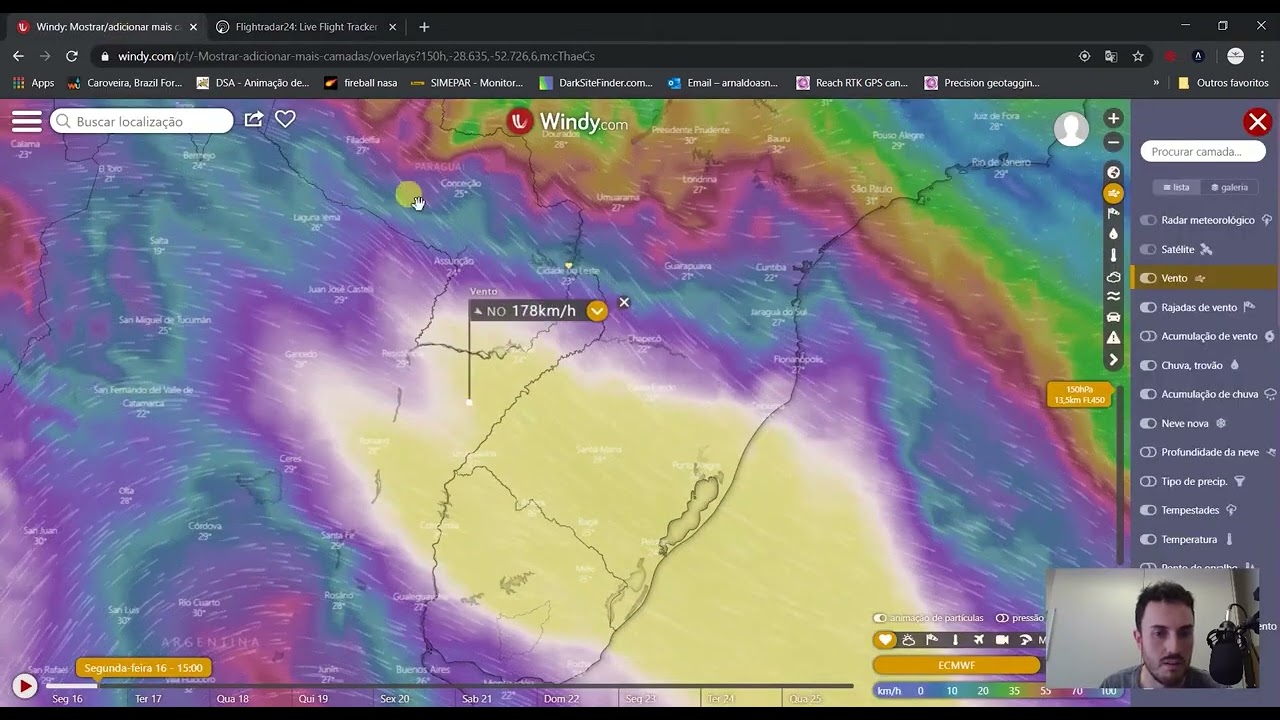Click the favorites heart in bottom toolbar

tap(885, 640)
